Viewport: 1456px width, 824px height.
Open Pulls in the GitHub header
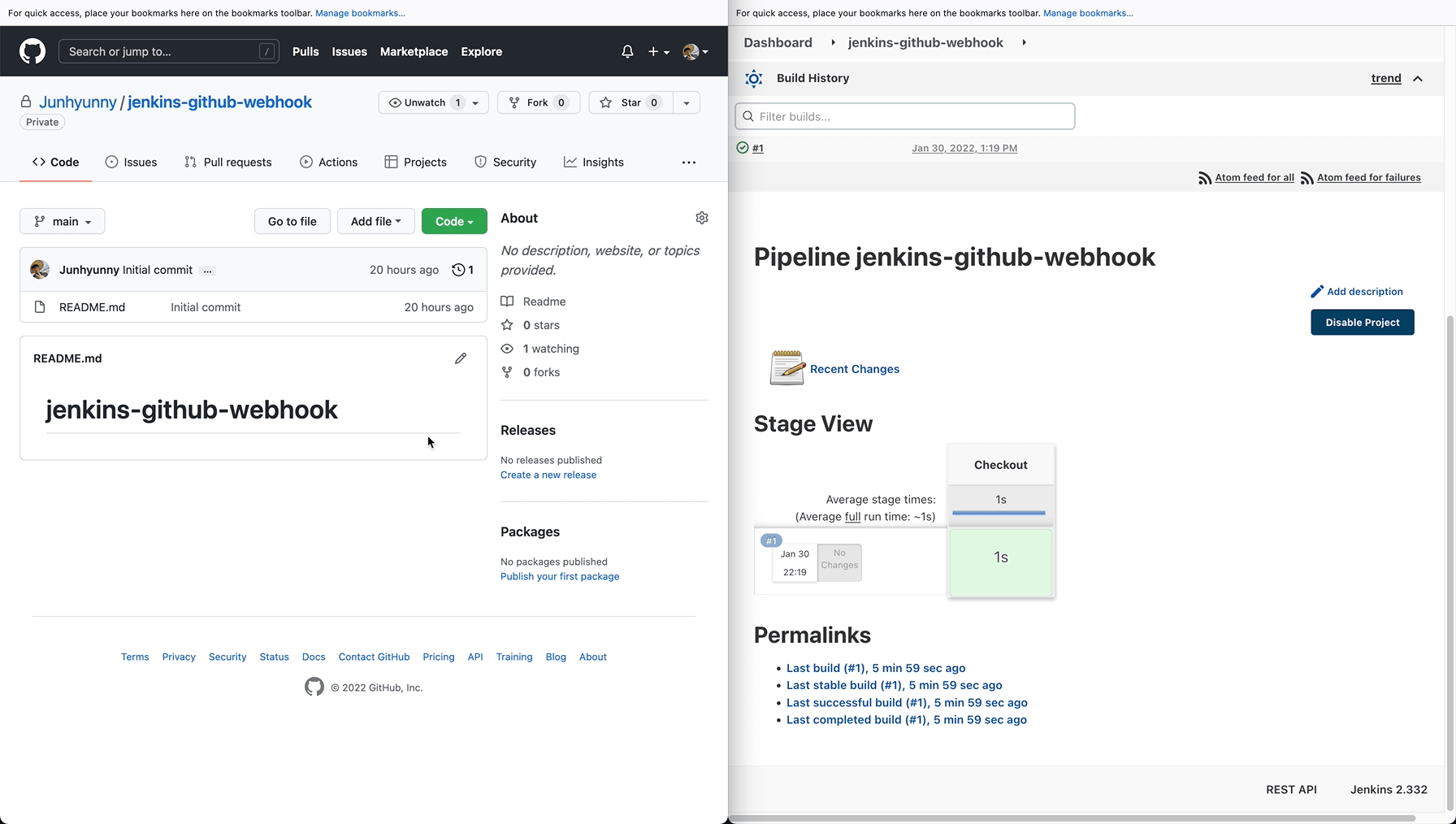[x=305, y=51]
